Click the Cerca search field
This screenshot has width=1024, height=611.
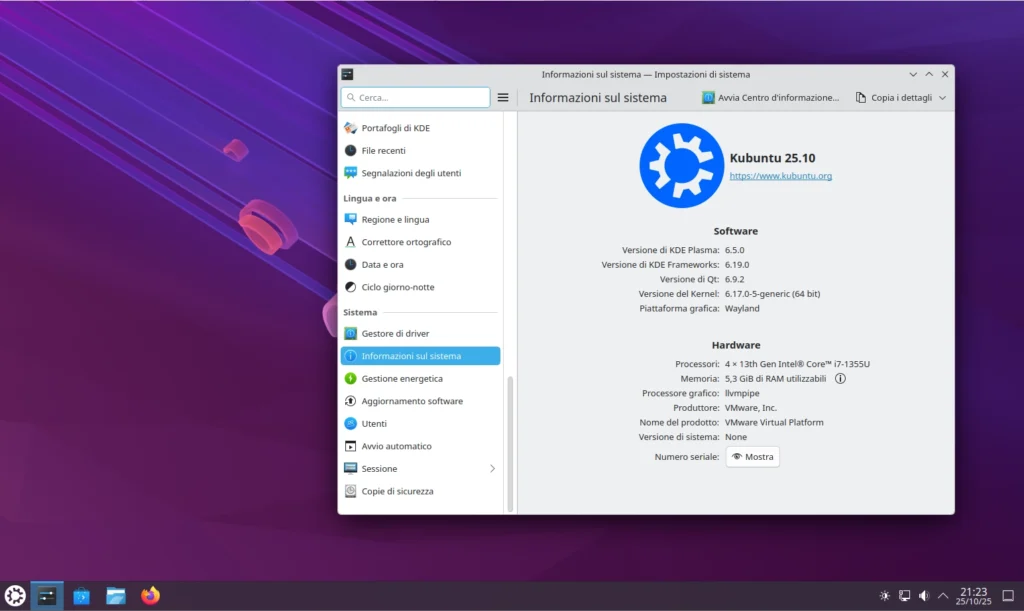click(x=414, y=97)
